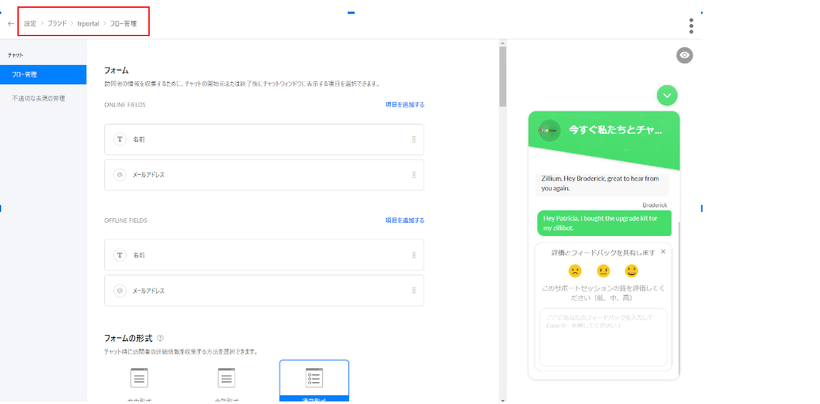Click the ブランド breadcrumb link
The width and height of the screenshot is (820, 404).
(57, 23)
